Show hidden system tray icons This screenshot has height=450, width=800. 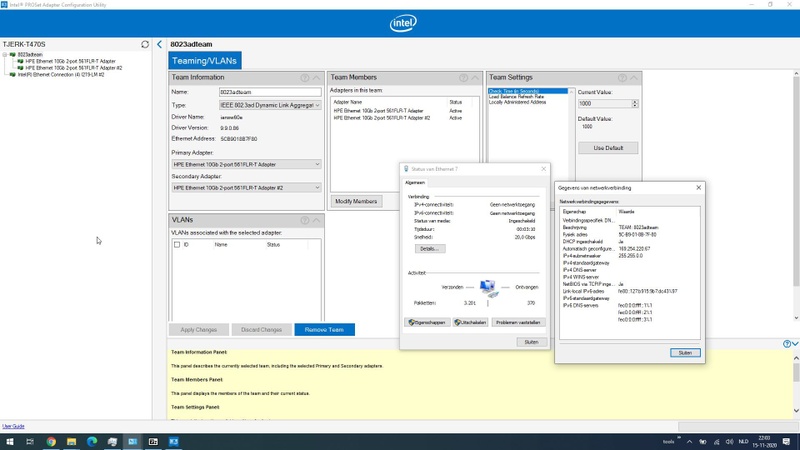tap(689, 442)
